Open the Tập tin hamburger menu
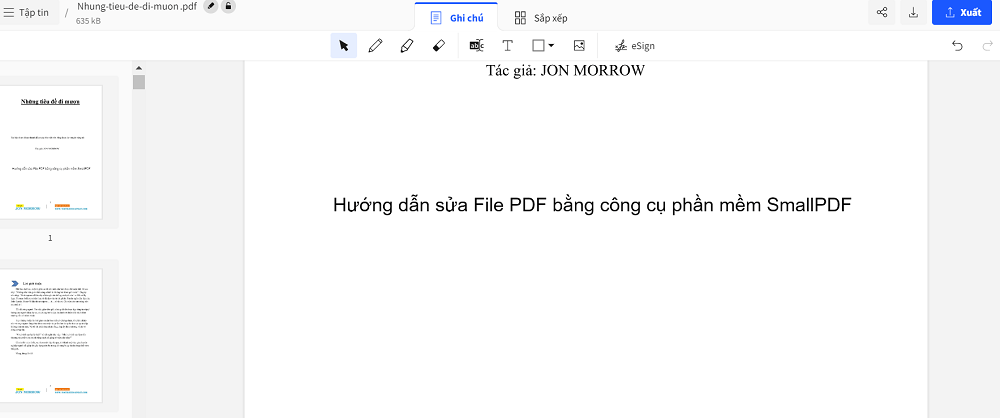1000x418 pixels. coord(26,12)
